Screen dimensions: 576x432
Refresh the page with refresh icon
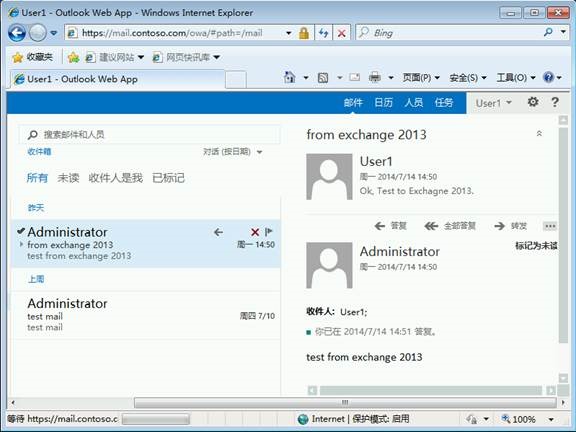[323, 33]
